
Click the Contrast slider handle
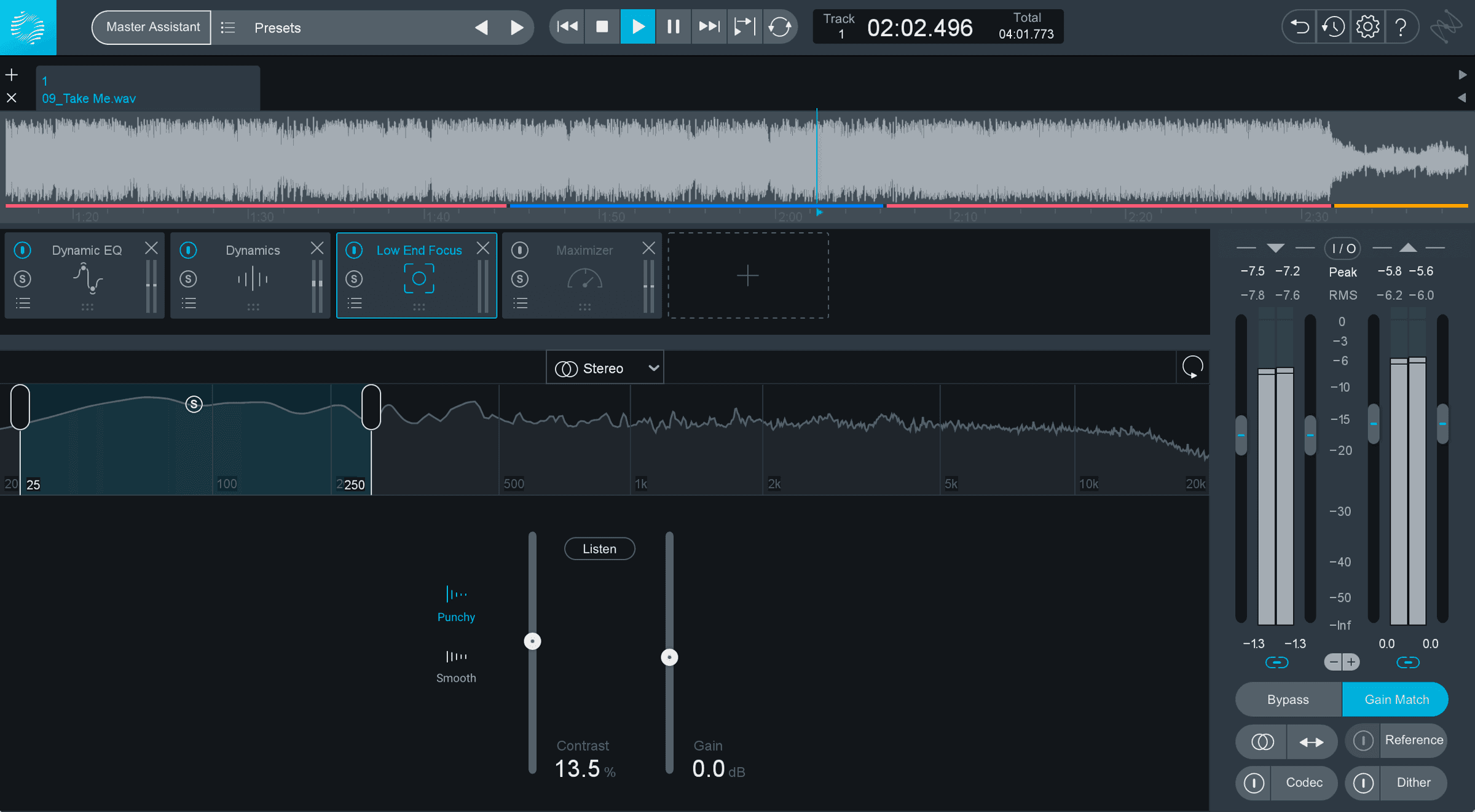click(532, 641)
